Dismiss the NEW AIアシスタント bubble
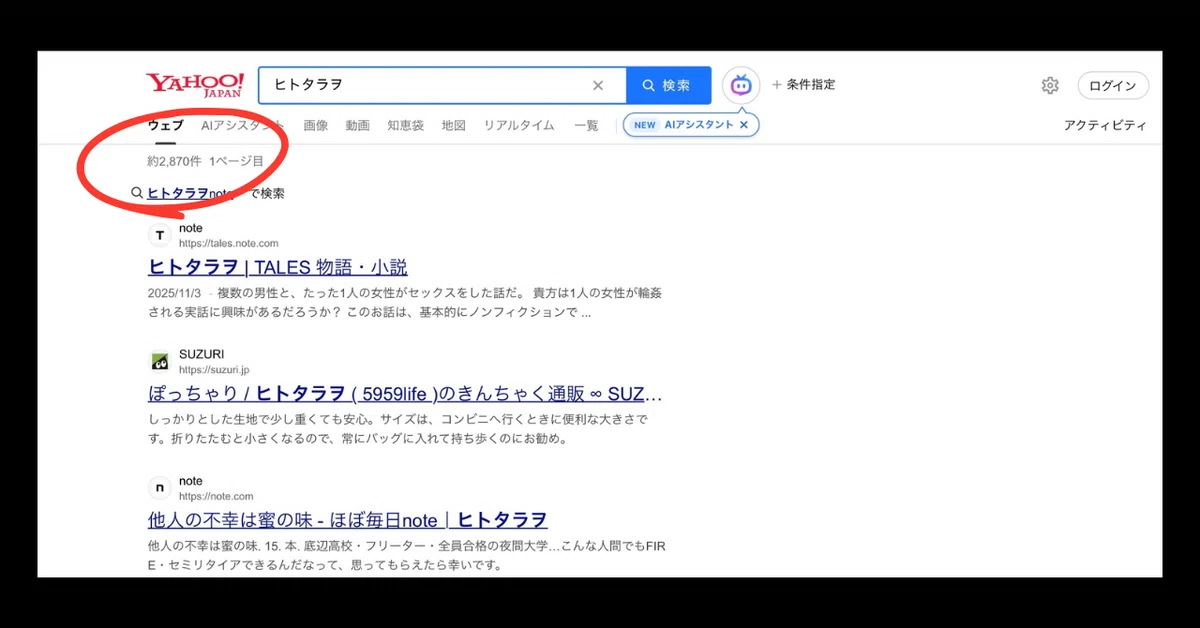Viewport: 1200px width, 628px height. [744, 125]
